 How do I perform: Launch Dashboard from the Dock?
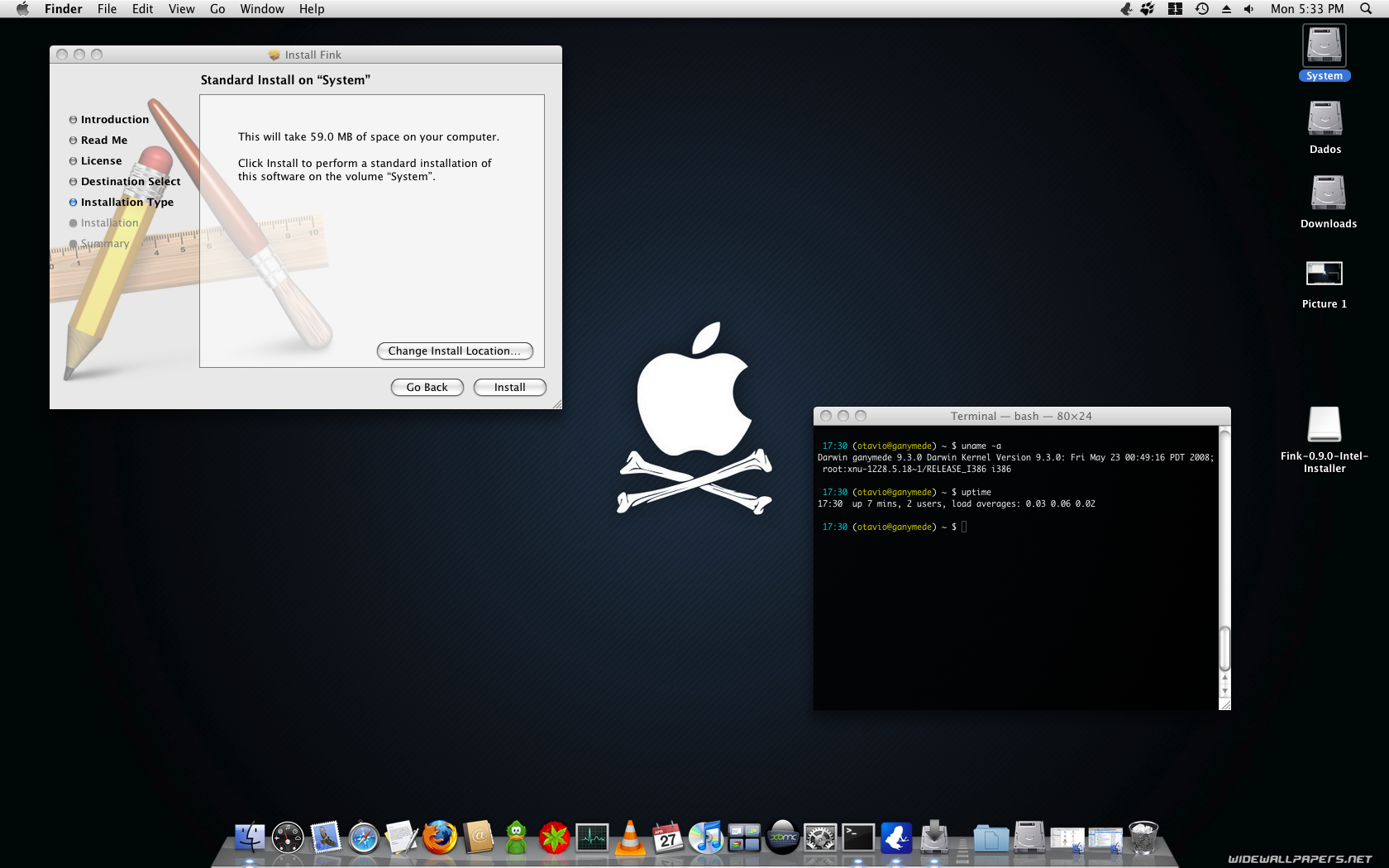pos(288,838)
